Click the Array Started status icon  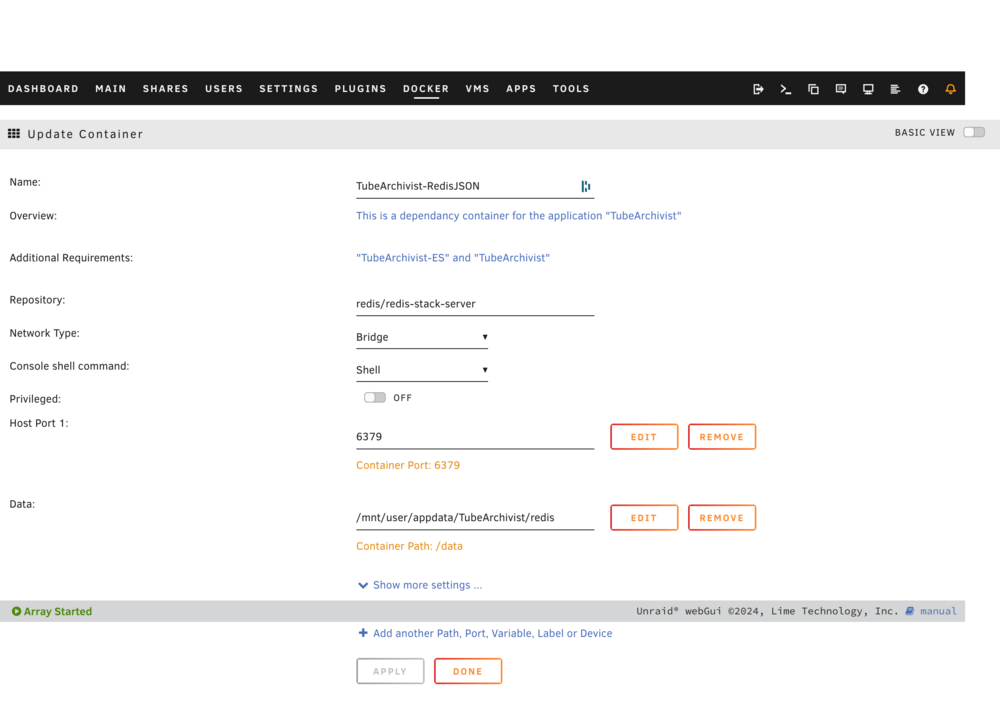click(x=17, y=611)
